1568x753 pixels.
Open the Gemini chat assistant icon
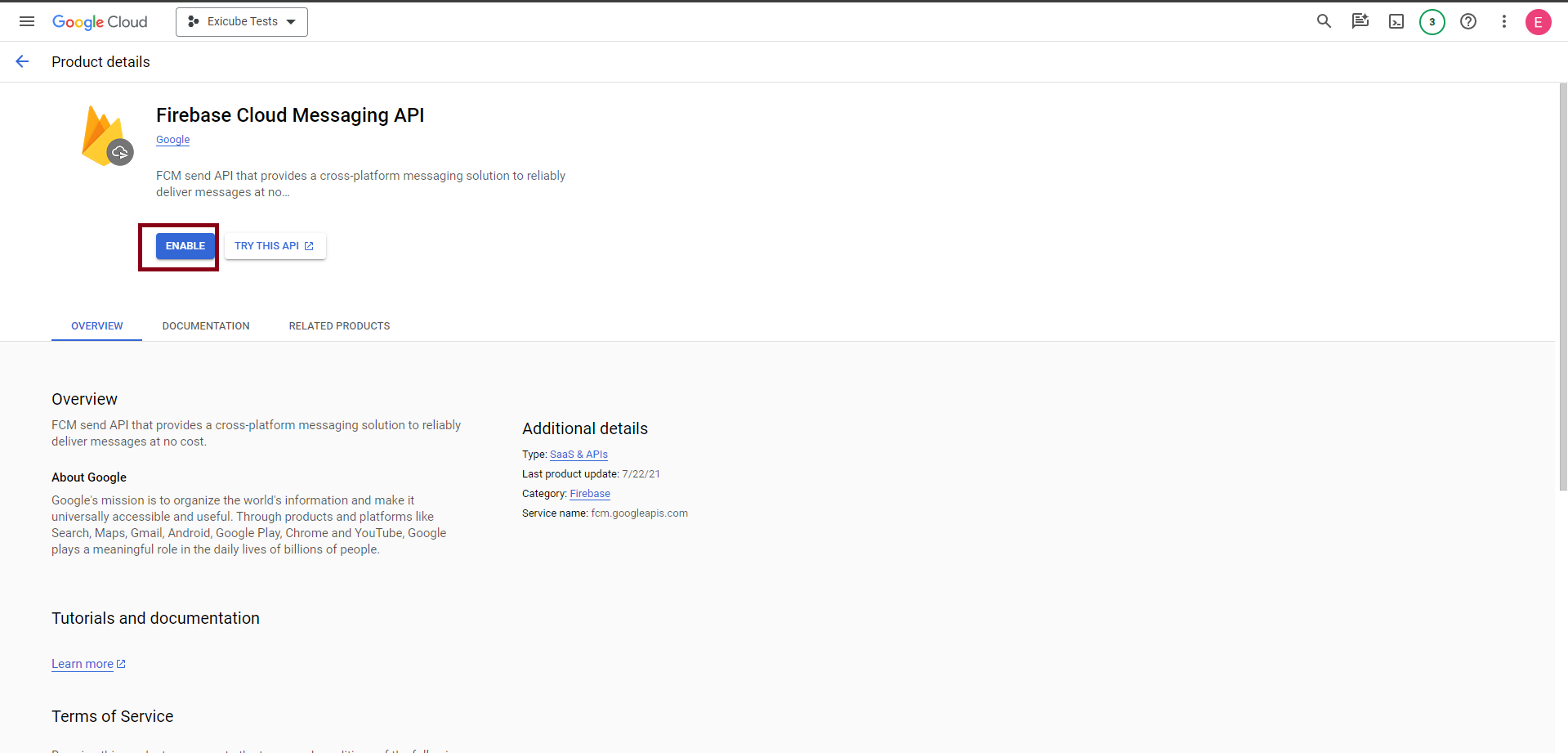pos(1360,22)
